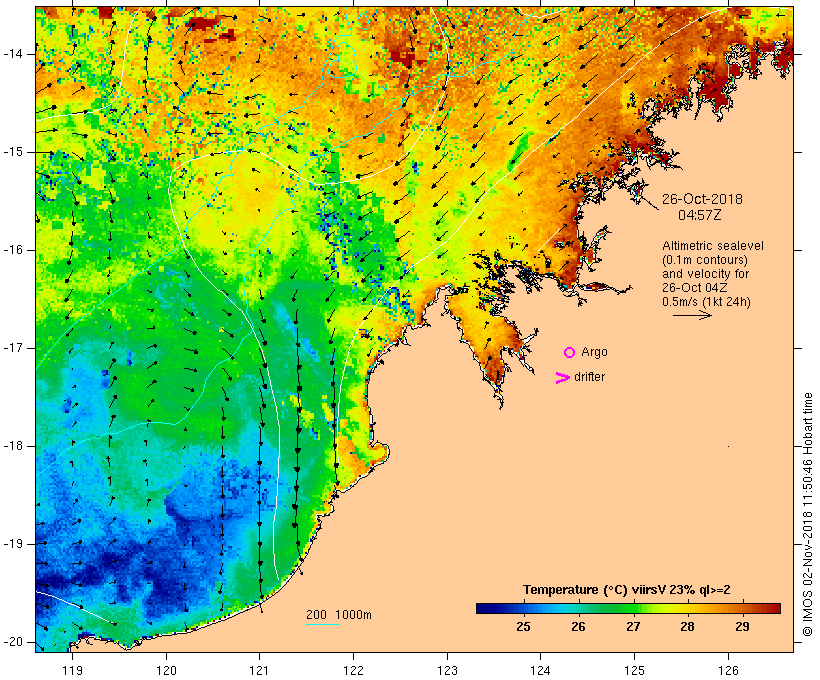Click the '200 1000m' depth contour label

(339, 615)
